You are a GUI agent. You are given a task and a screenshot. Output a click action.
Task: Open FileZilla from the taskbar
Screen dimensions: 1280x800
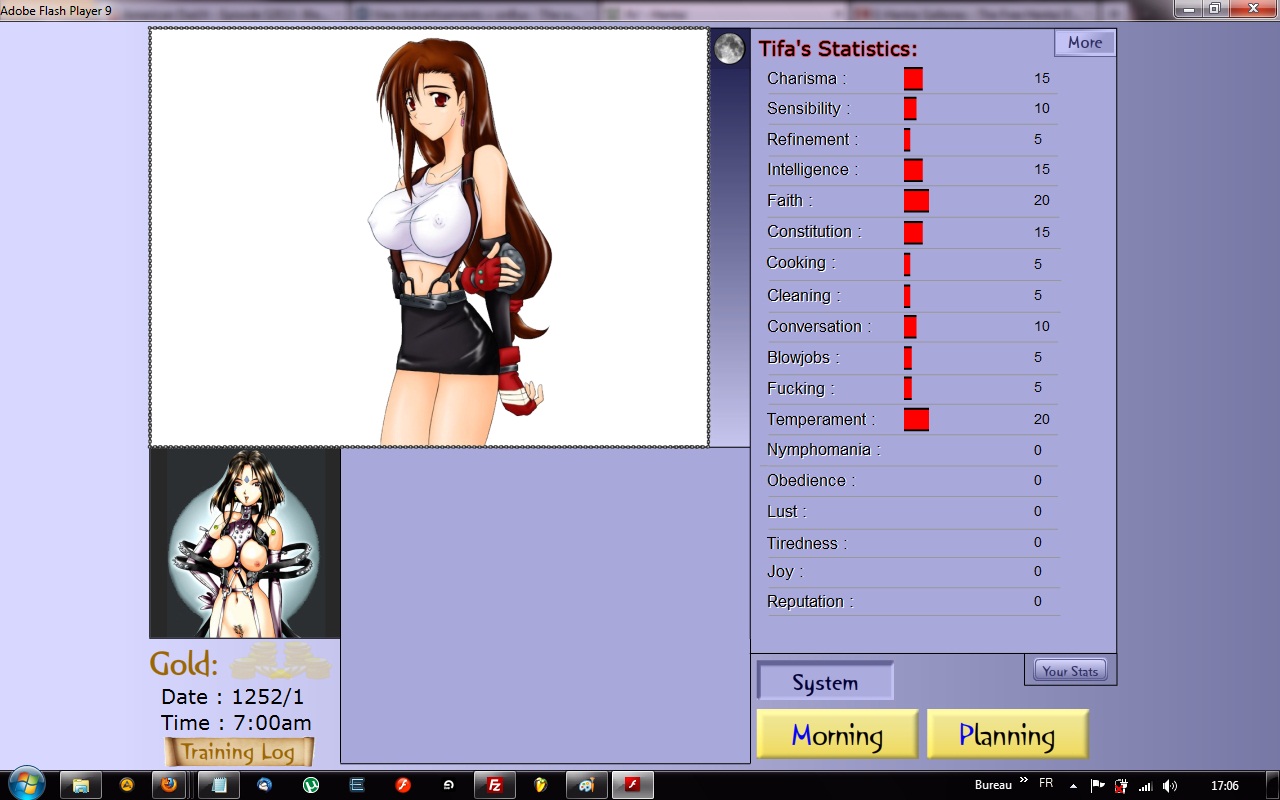494,785
